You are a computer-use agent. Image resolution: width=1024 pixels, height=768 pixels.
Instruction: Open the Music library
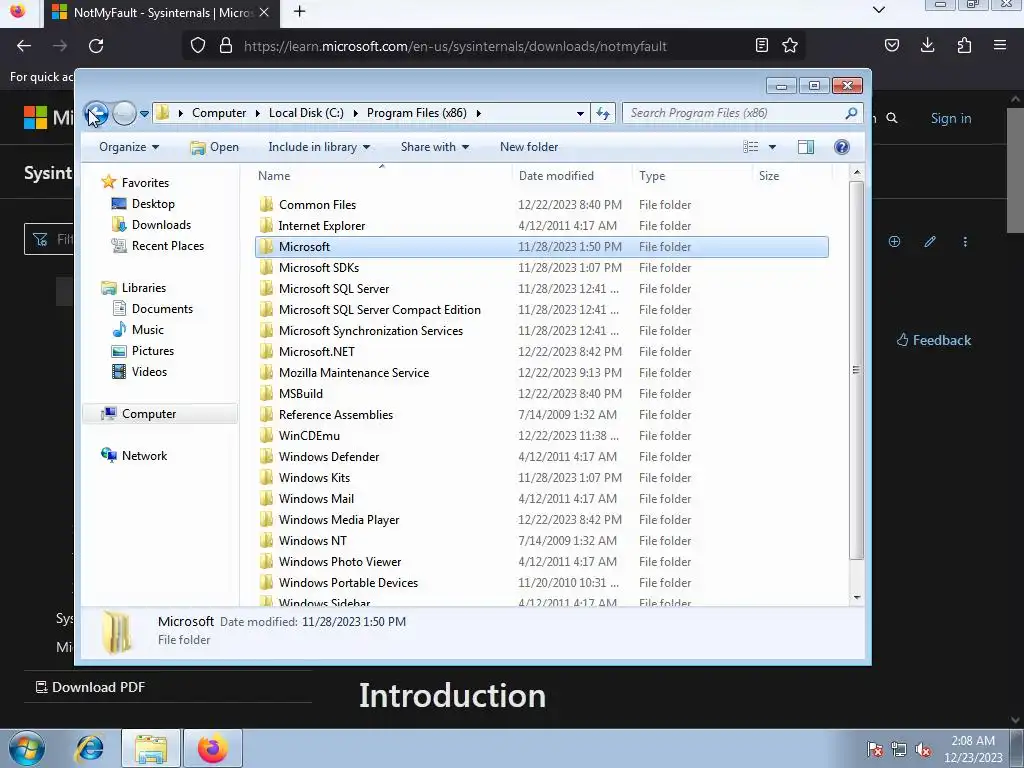coord(148,330)
